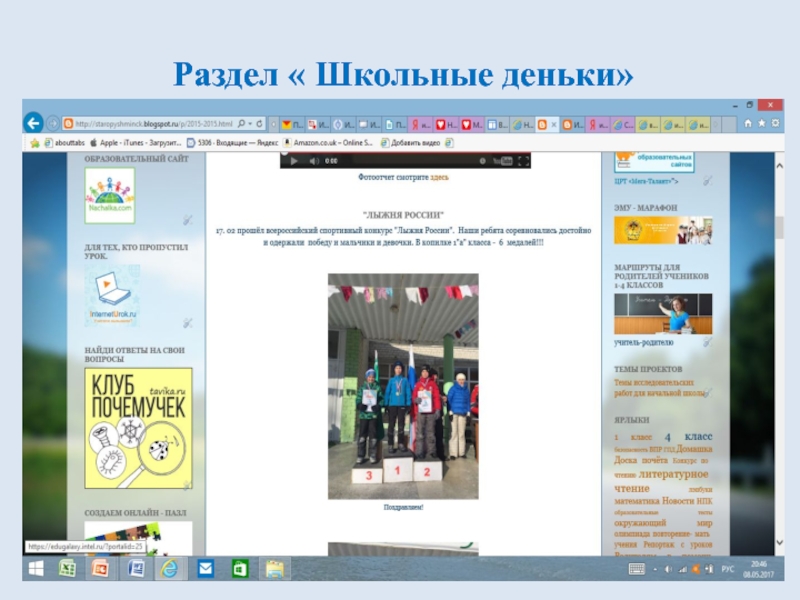Open the Mail app in the taskbar
The height and width of the screenshot is (600, 800).
tap(205, 568)
